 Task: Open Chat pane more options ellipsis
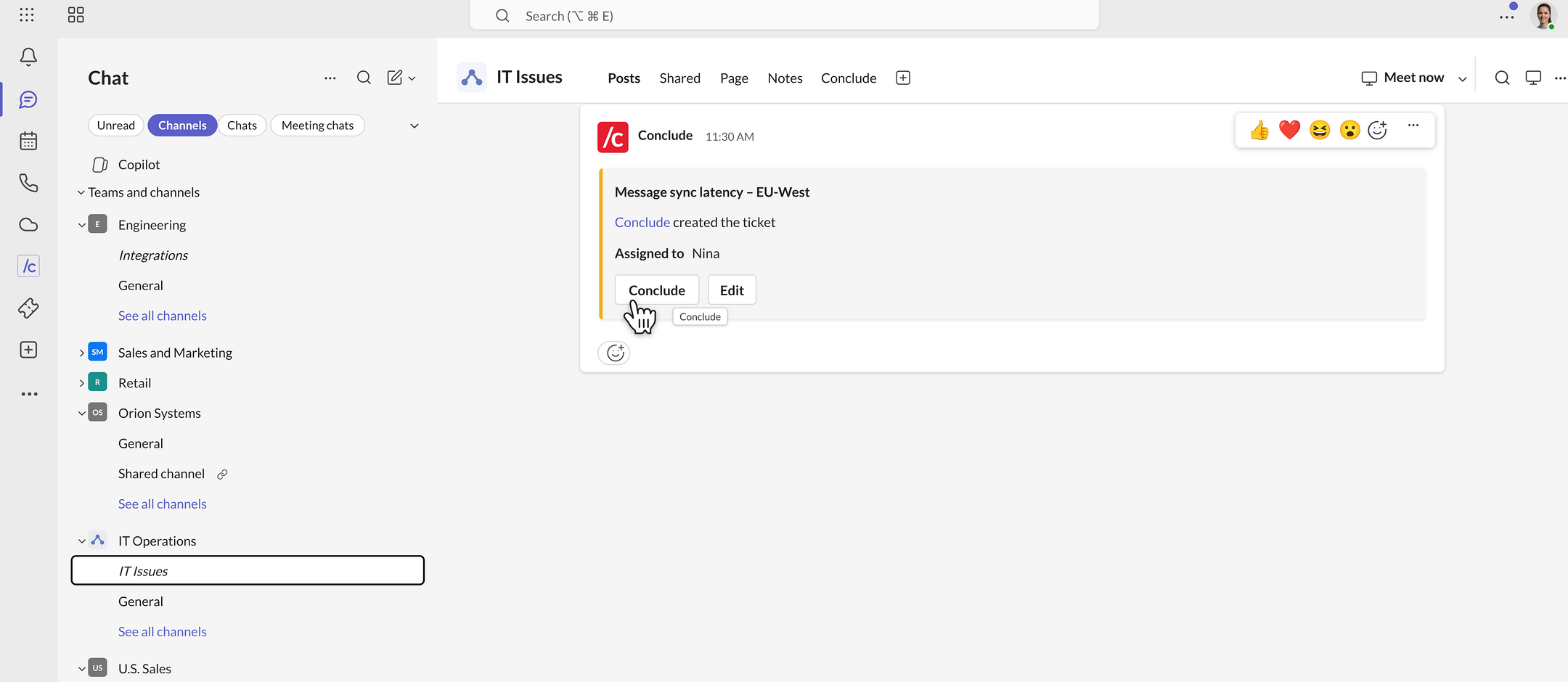pyautogui.click(x=330, y=78)
